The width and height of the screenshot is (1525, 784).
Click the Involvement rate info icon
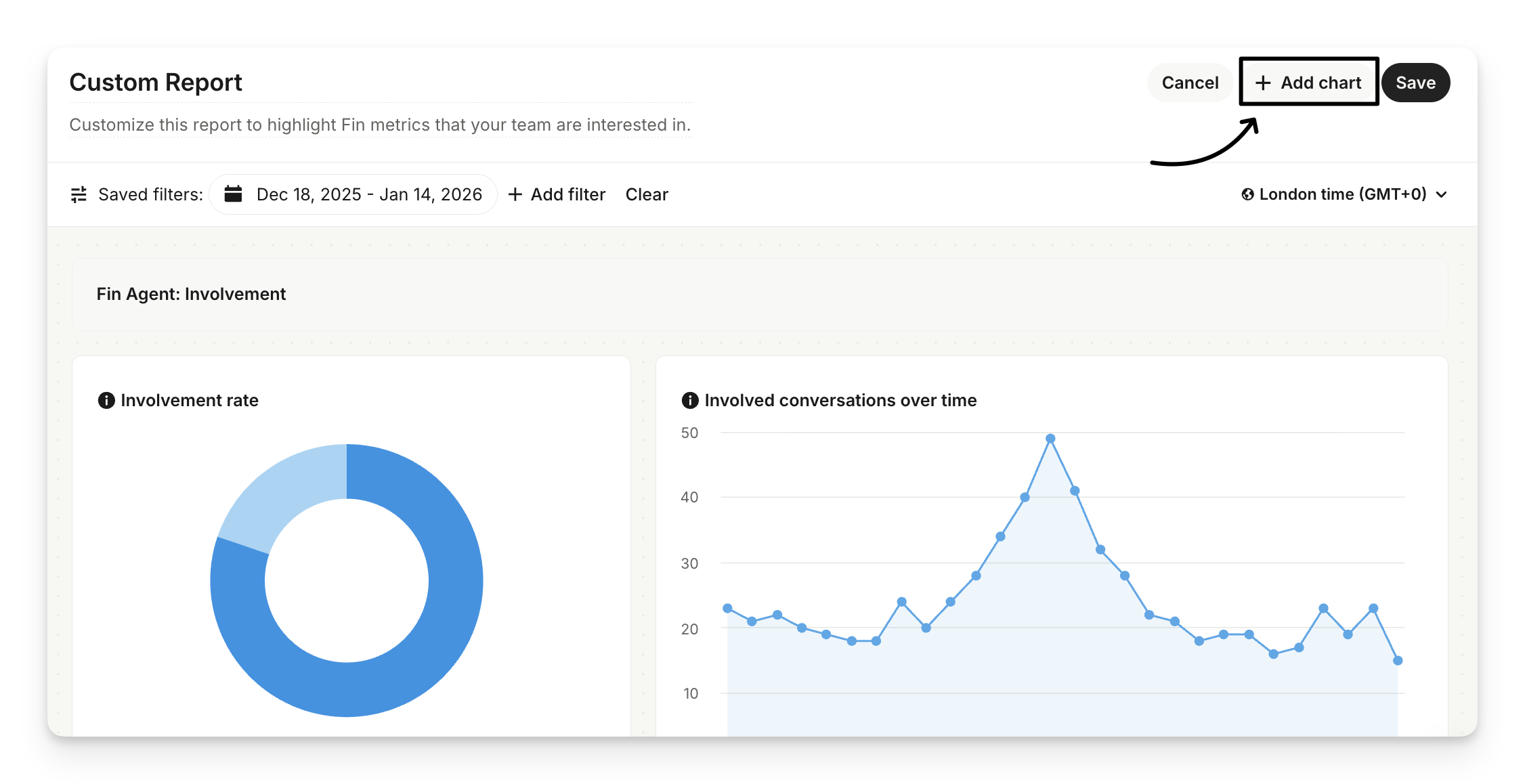(x=106, y=400)
